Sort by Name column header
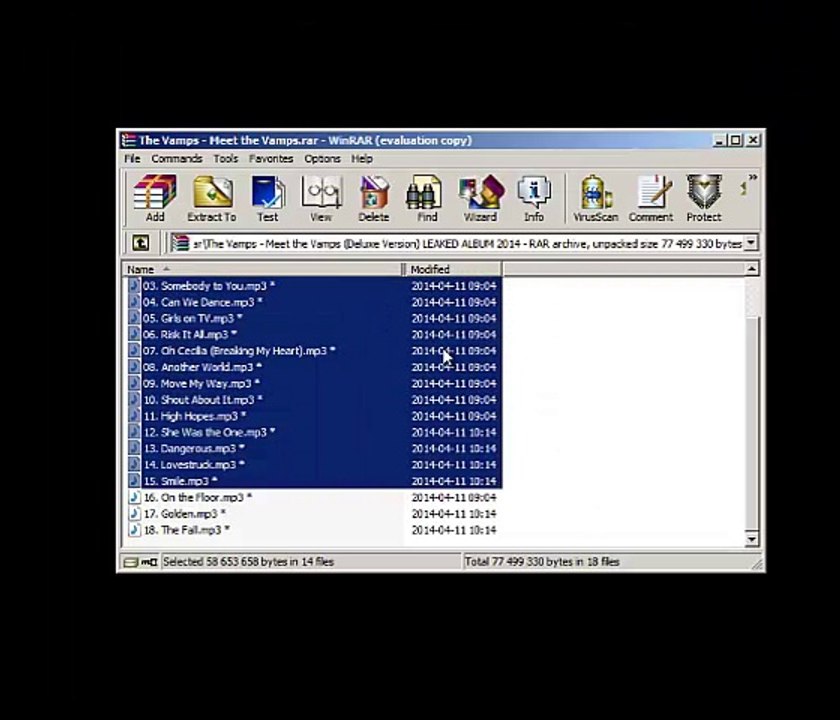Image resolution: width=840 pixels, height=720 pixels. (262, 269)
